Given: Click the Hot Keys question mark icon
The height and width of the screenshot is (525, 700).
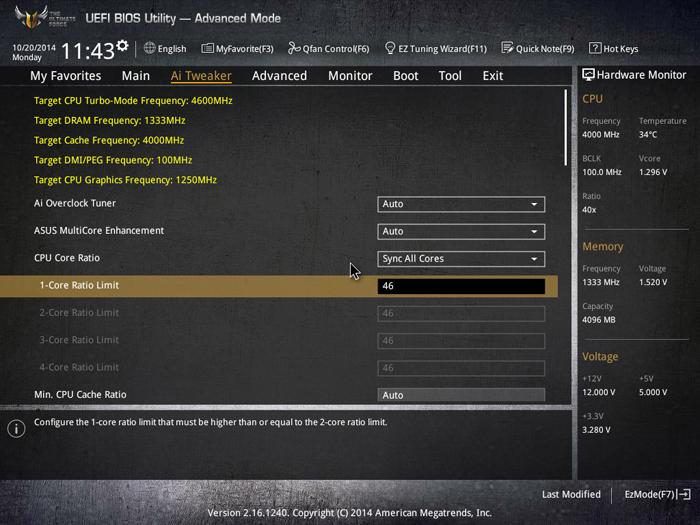Looking at the screenshot, I should (595, 48).
